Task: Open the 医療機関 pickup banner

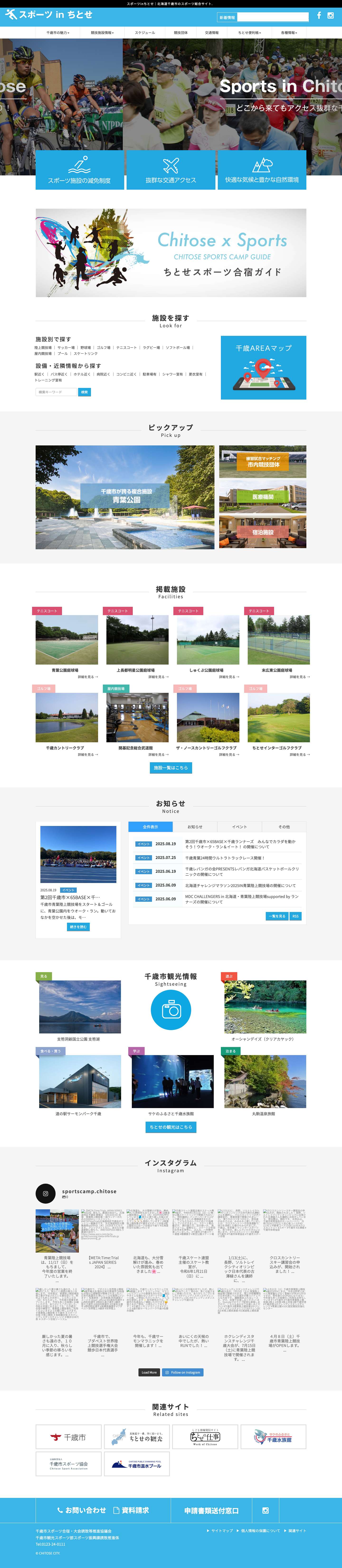Action: pyautogui.click(x=263, y=497)
